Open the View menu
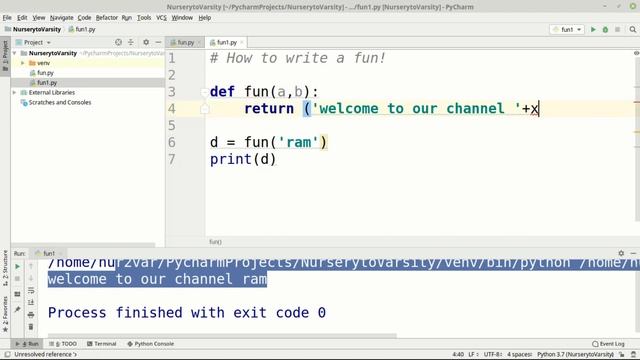This screenshot has height=360, width=640. (x=39, y=18)
